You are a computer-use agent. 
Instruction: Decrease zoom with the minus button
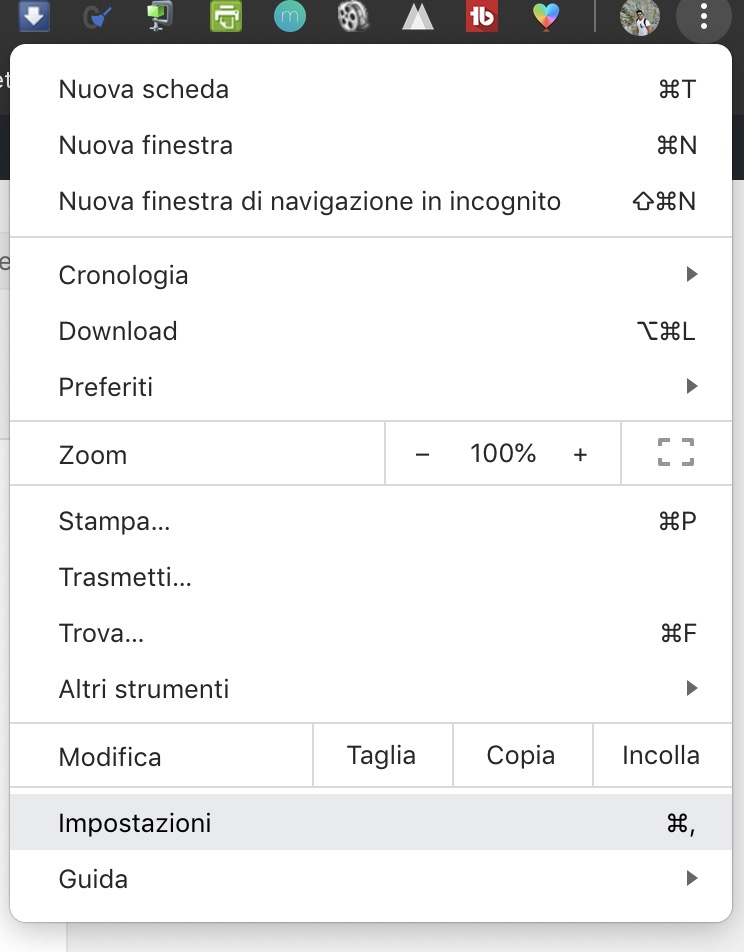[x=422, y=455]
